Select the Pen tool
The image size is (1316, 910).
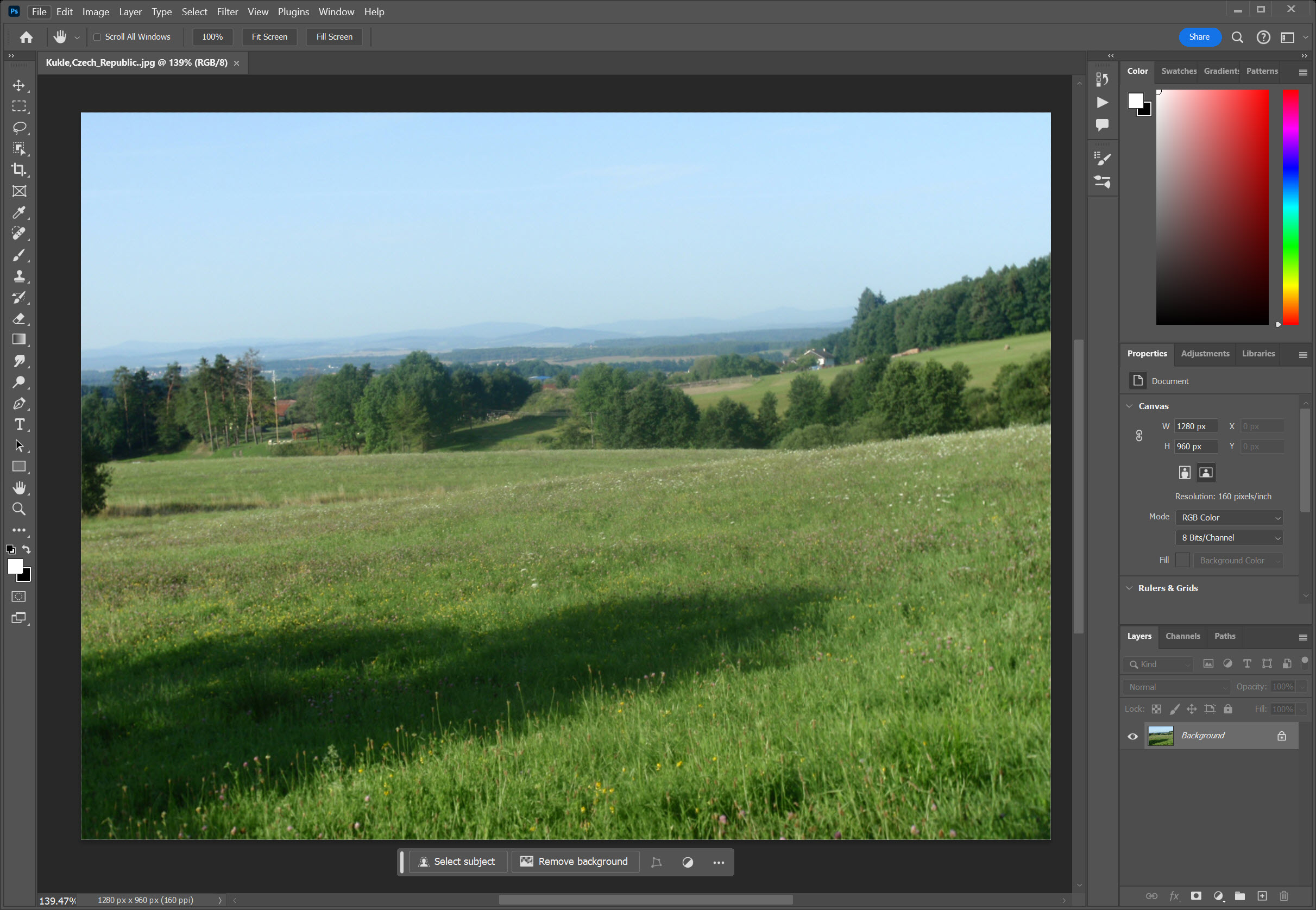[x=19, y=404]
